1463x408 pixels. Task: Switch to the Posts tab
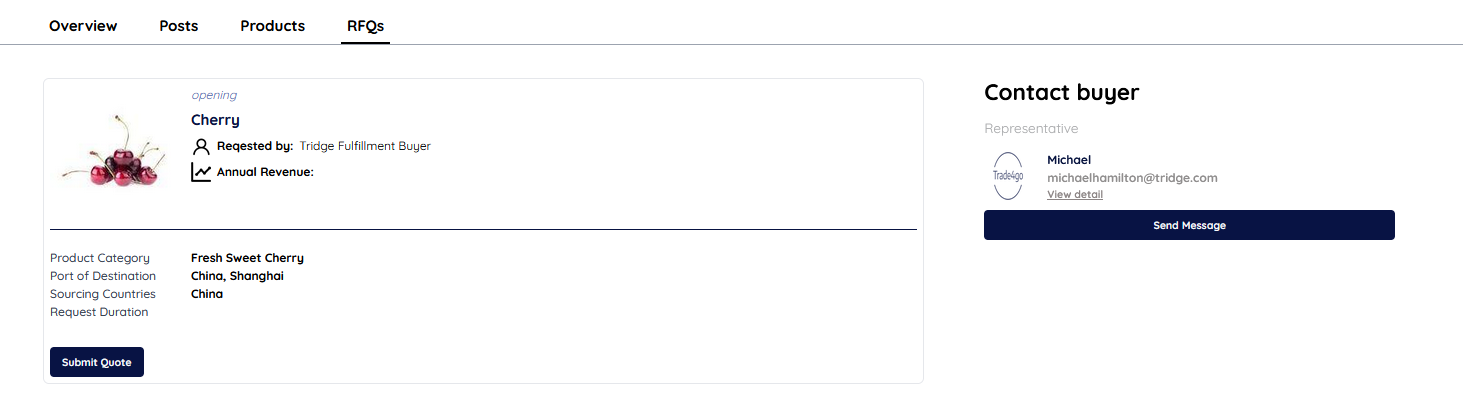(179, 26)
